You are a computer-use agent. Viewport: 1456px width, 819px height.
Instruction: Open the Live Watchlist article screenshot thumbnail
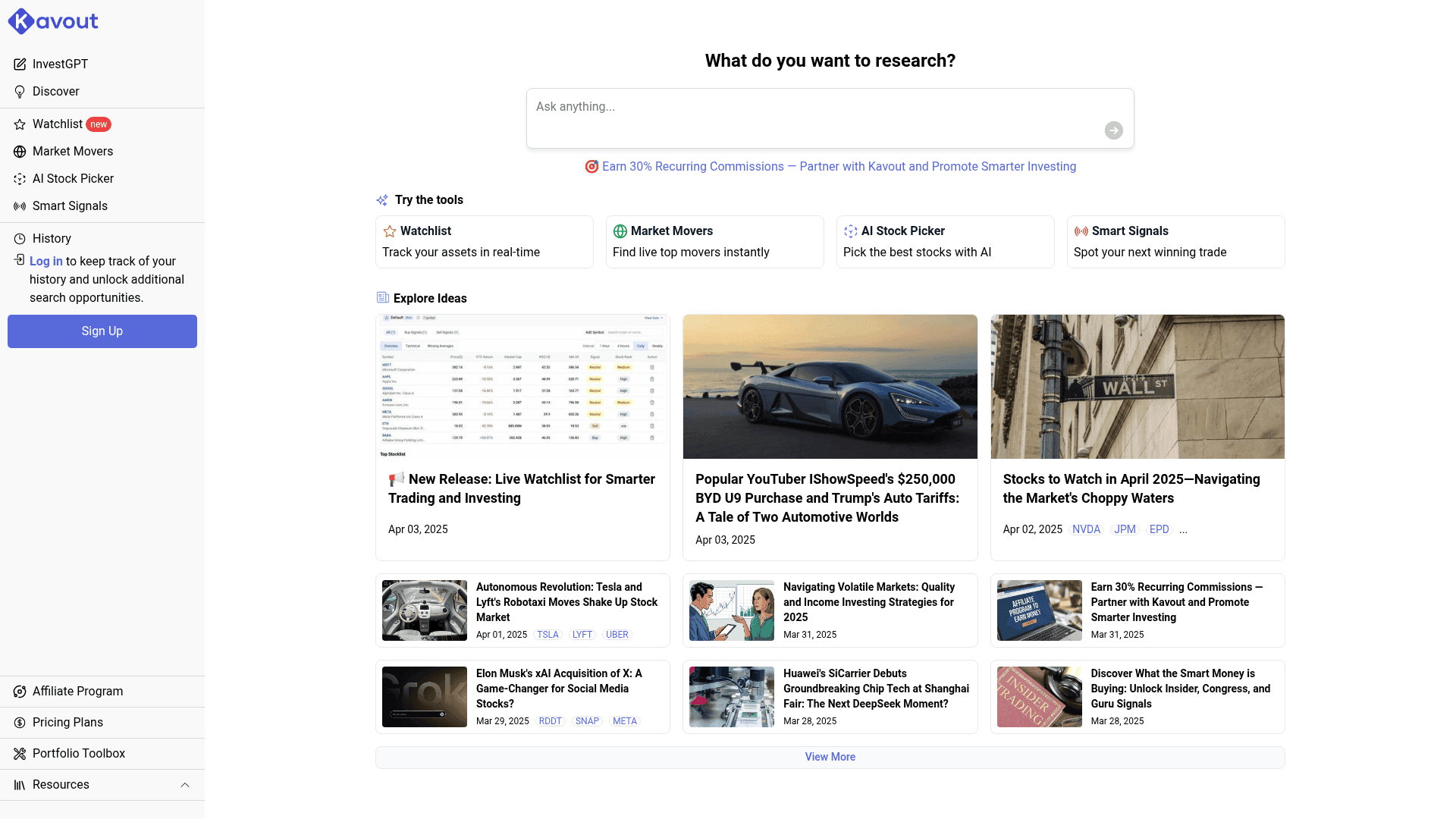(x=523, y=387)
